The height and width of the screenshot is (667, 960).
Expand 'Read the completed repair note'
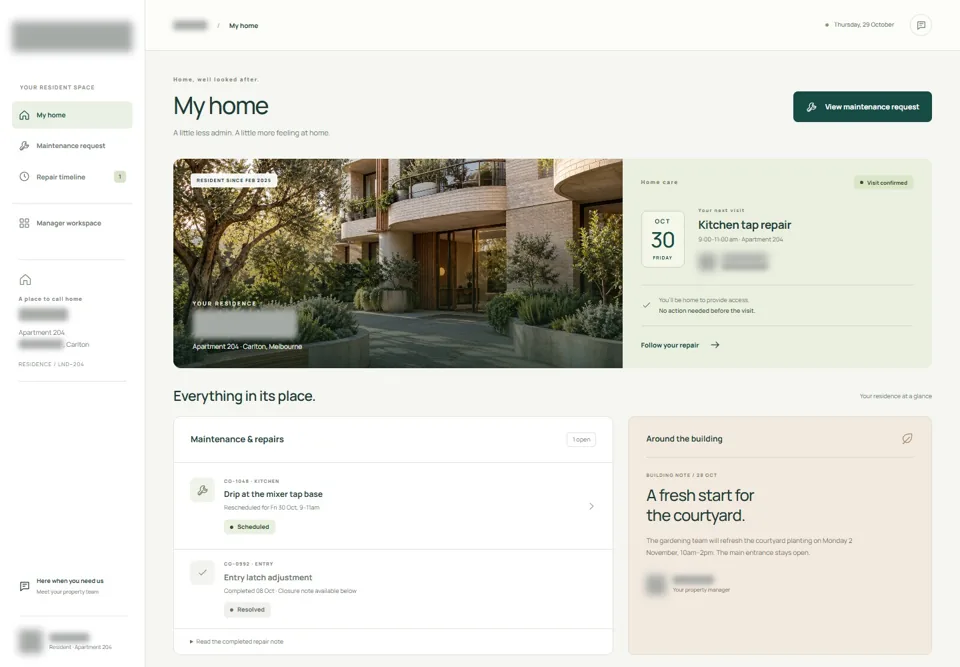(236, 641)
